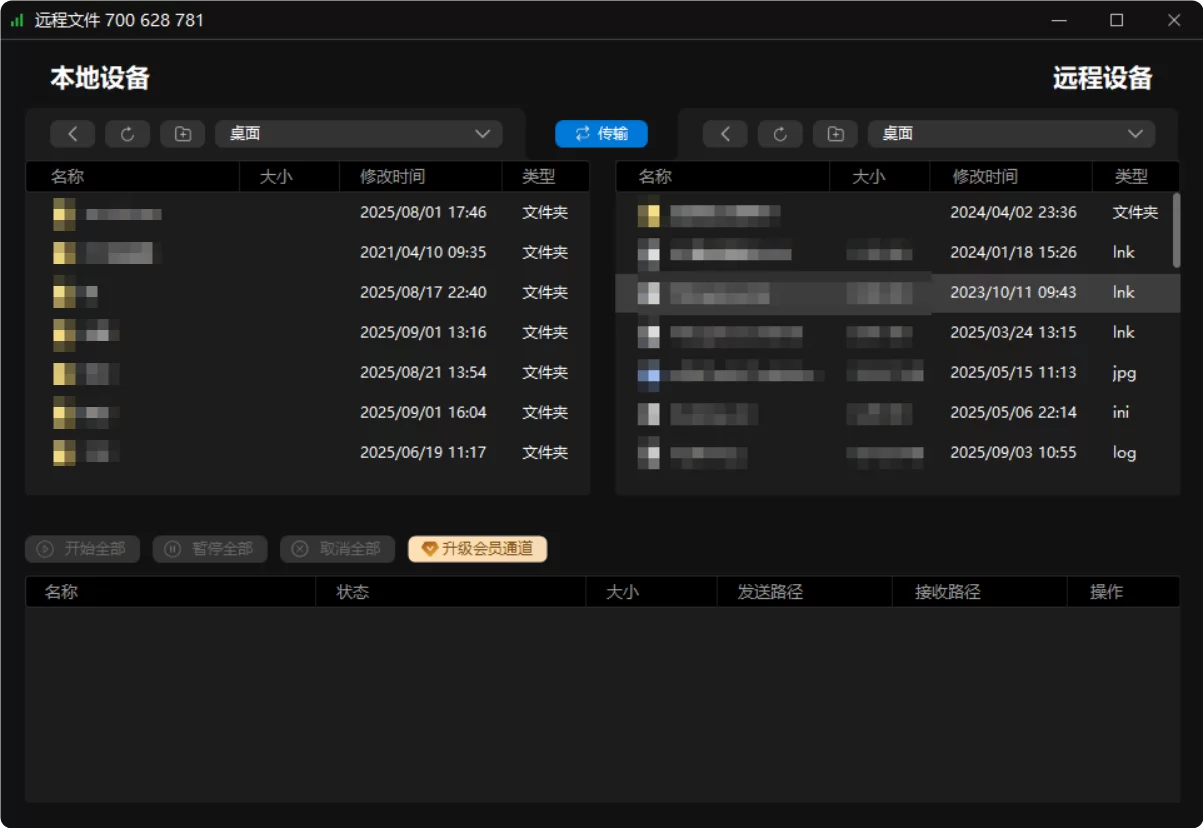Create new folder in remote device panel
1203x828 pixels.
[x=835, y=134]
